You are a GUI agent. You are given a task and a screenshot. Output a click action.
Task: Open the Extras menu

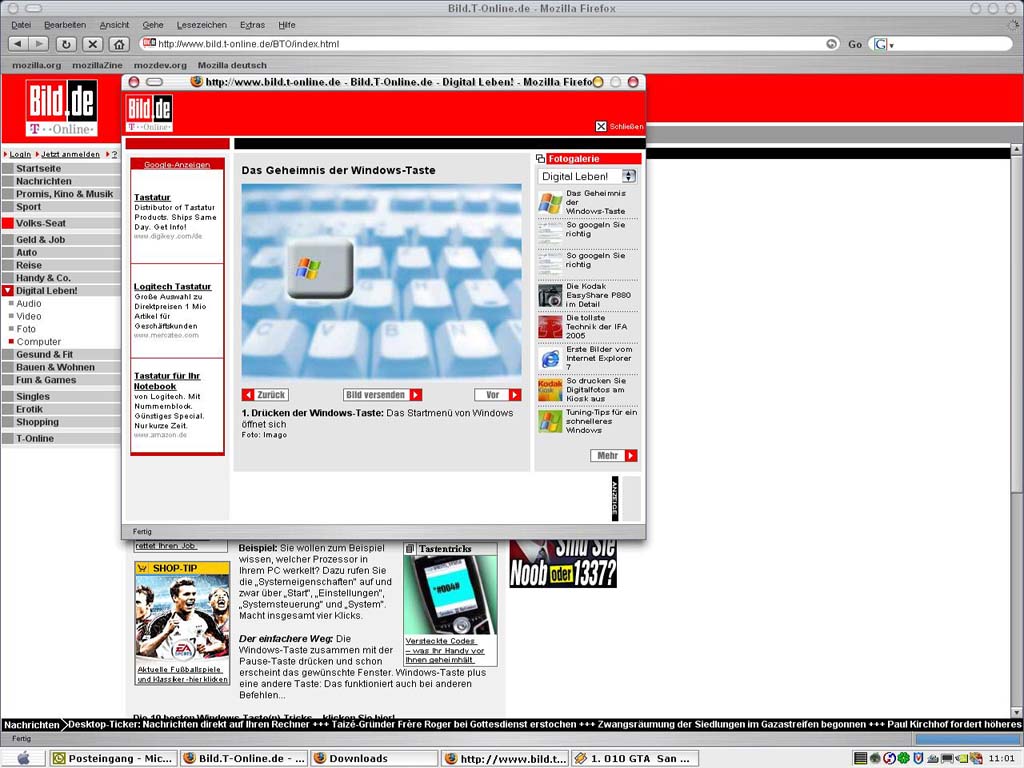(x=252, y=25)
